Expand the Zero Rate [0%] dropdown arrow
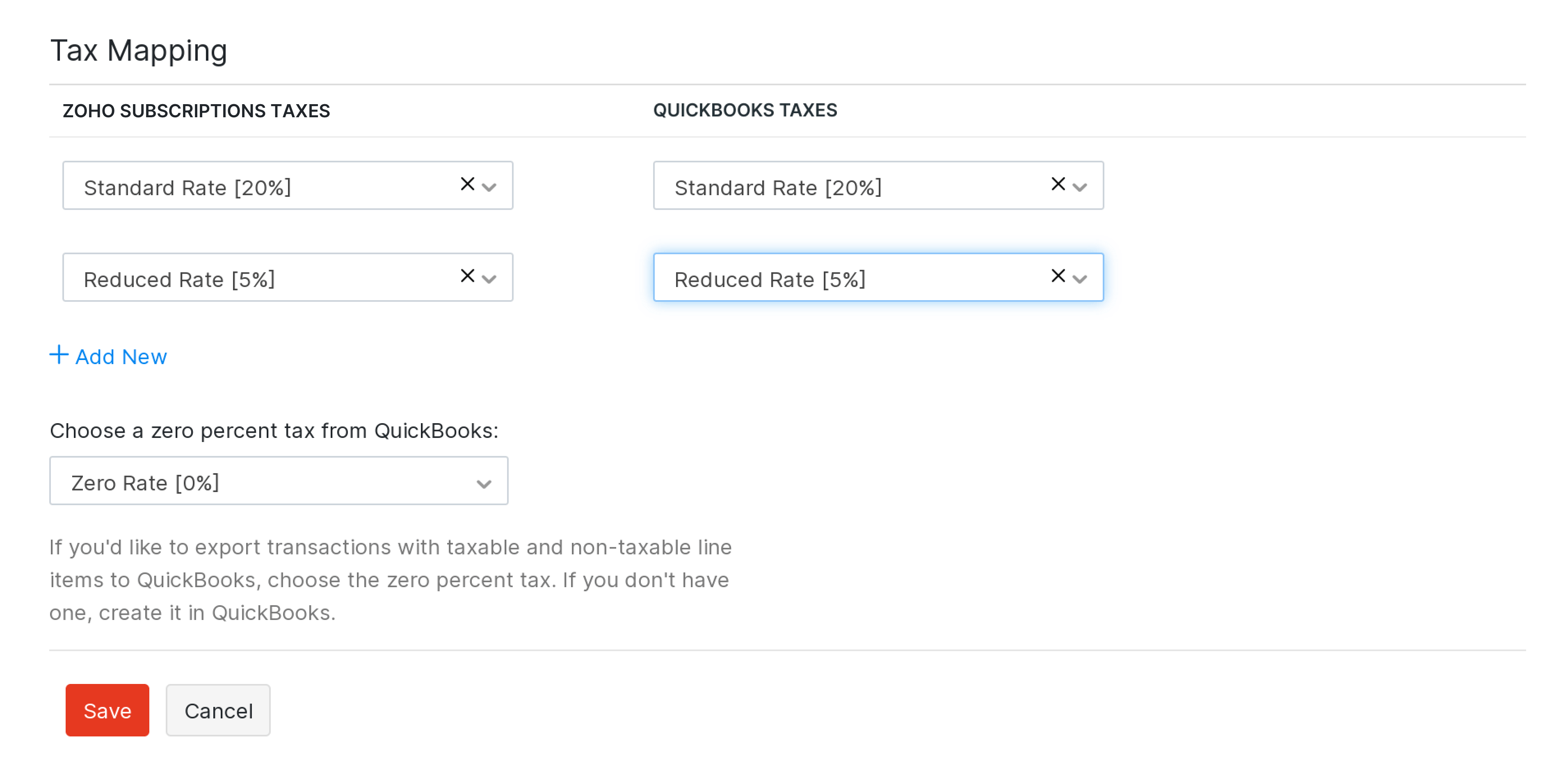The image size is (1554, 784). pos(484,484)
